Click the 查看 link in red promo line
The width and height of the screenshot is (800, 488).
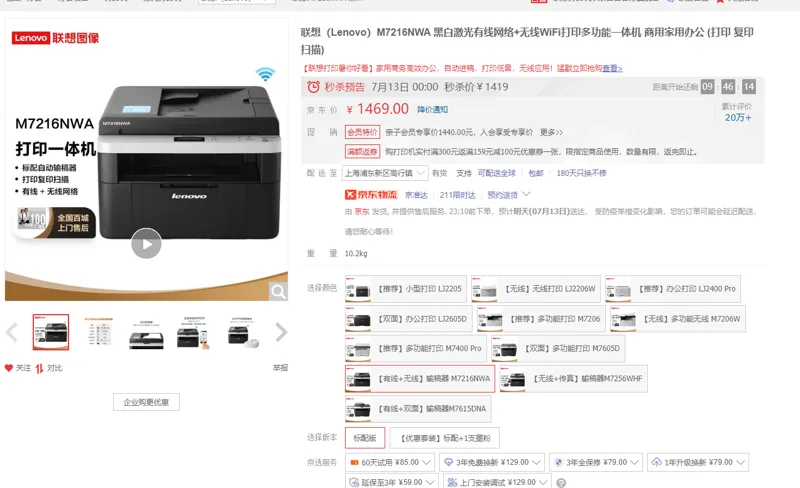click(612, 68)
